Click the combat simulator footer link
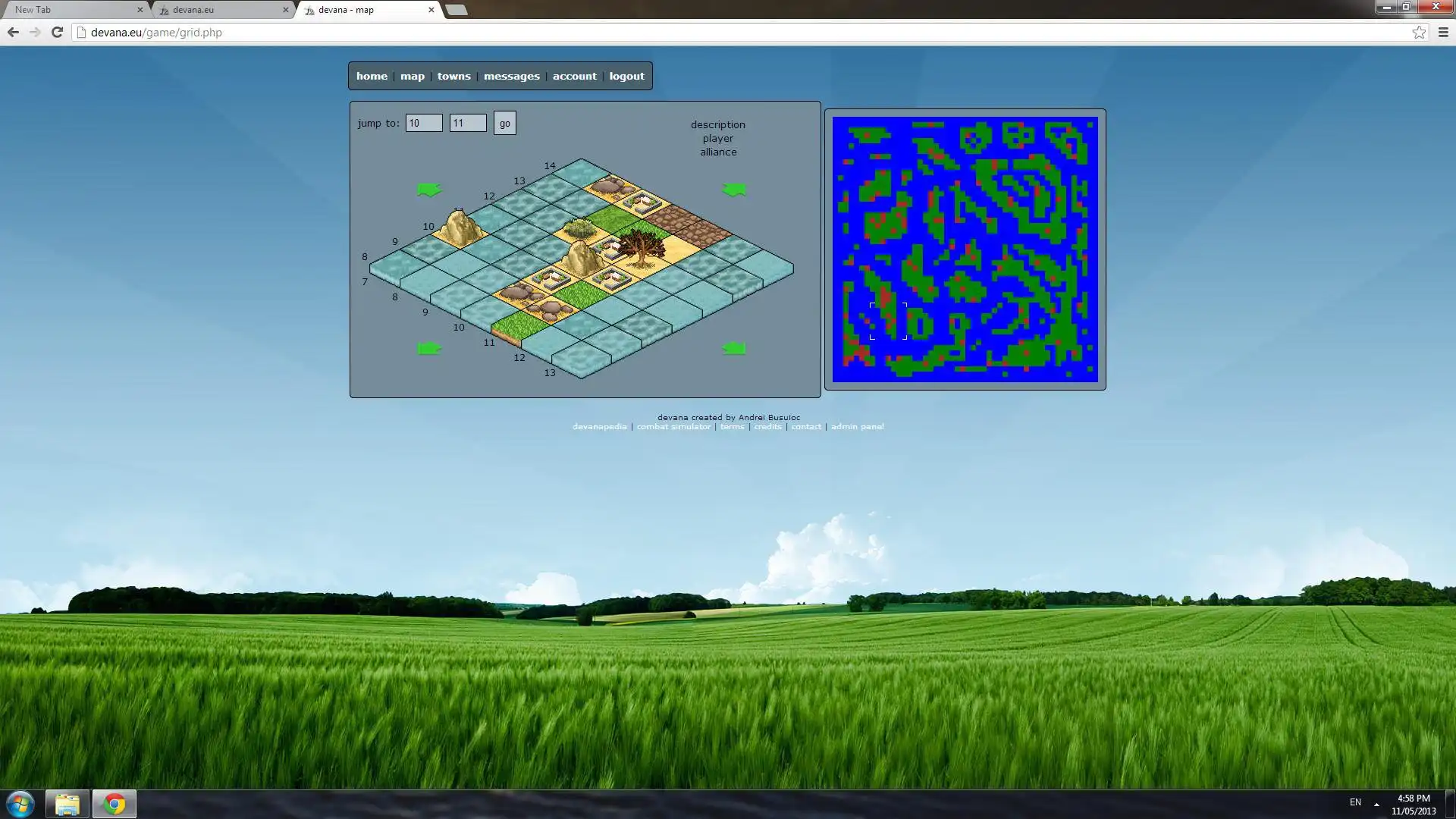The width and height of the screenshot is (1456, 819). (x=674, y=426)
